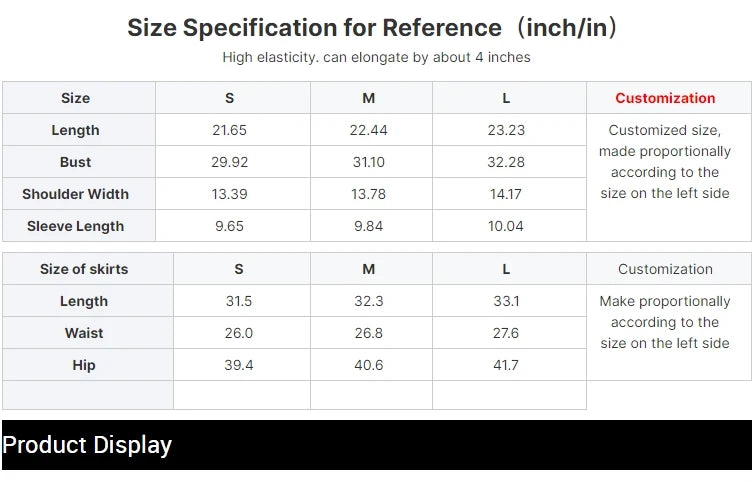The image size is (754, 482).
Task: Select the Size of skirts header
Action: pos(84,269)
